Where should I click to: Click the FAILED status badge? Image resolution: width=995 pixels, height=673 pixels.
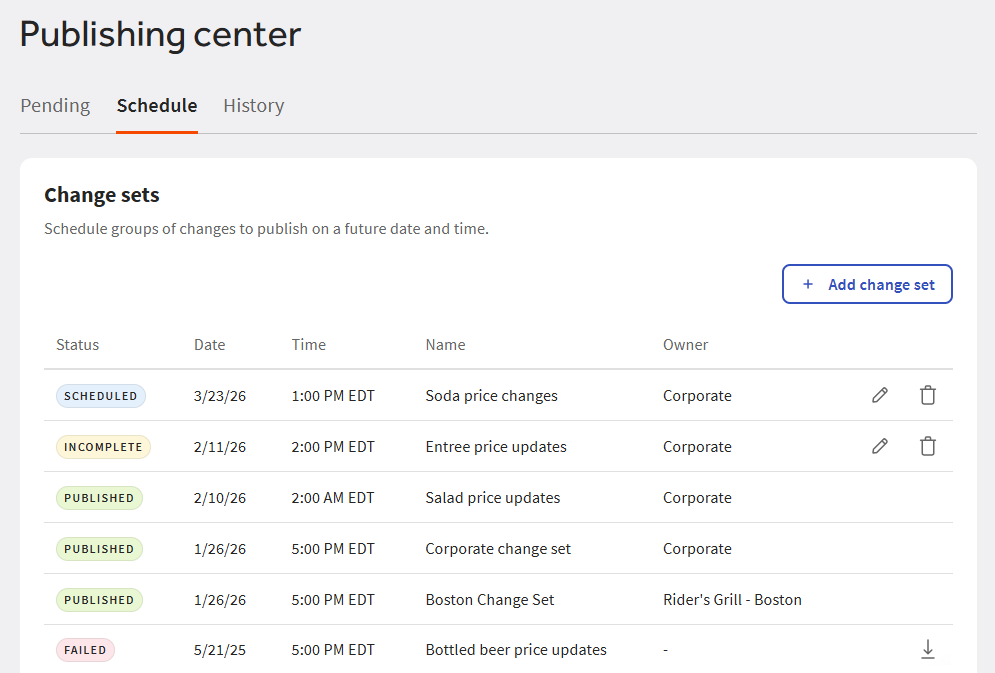(85, 649)
